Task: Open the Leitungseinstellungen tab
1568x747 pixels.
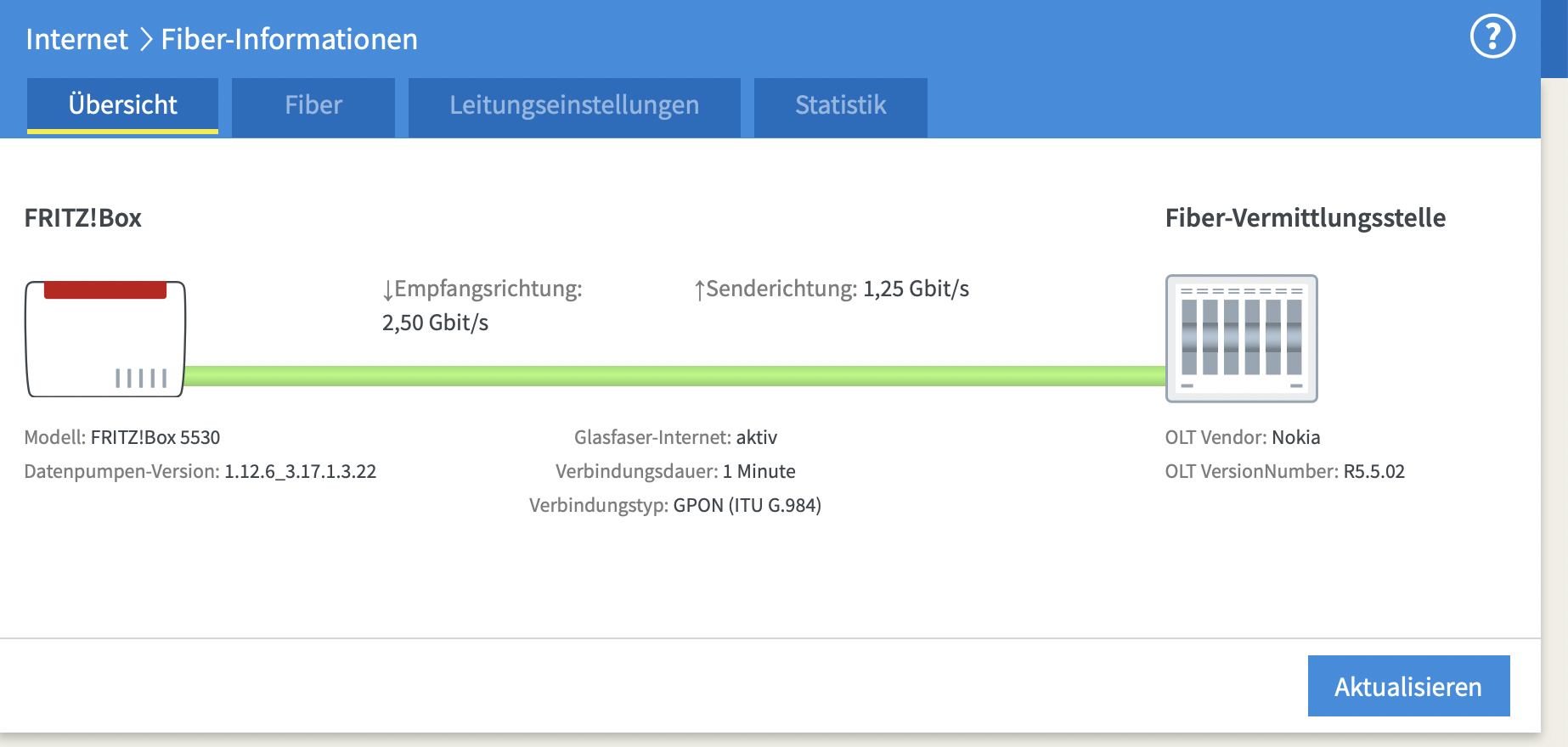Action: (x=573, y=105)
